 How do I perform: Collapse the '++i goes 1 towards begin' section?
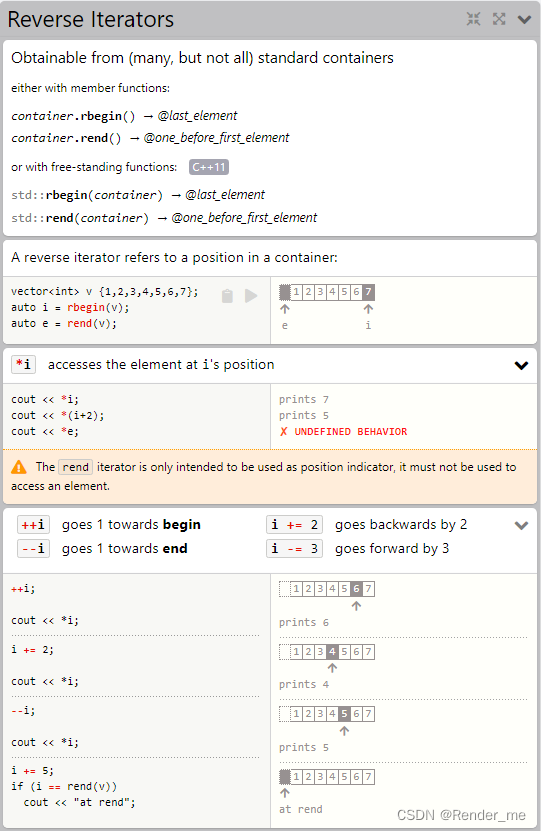pyautogui.click(x=521, y=525)
